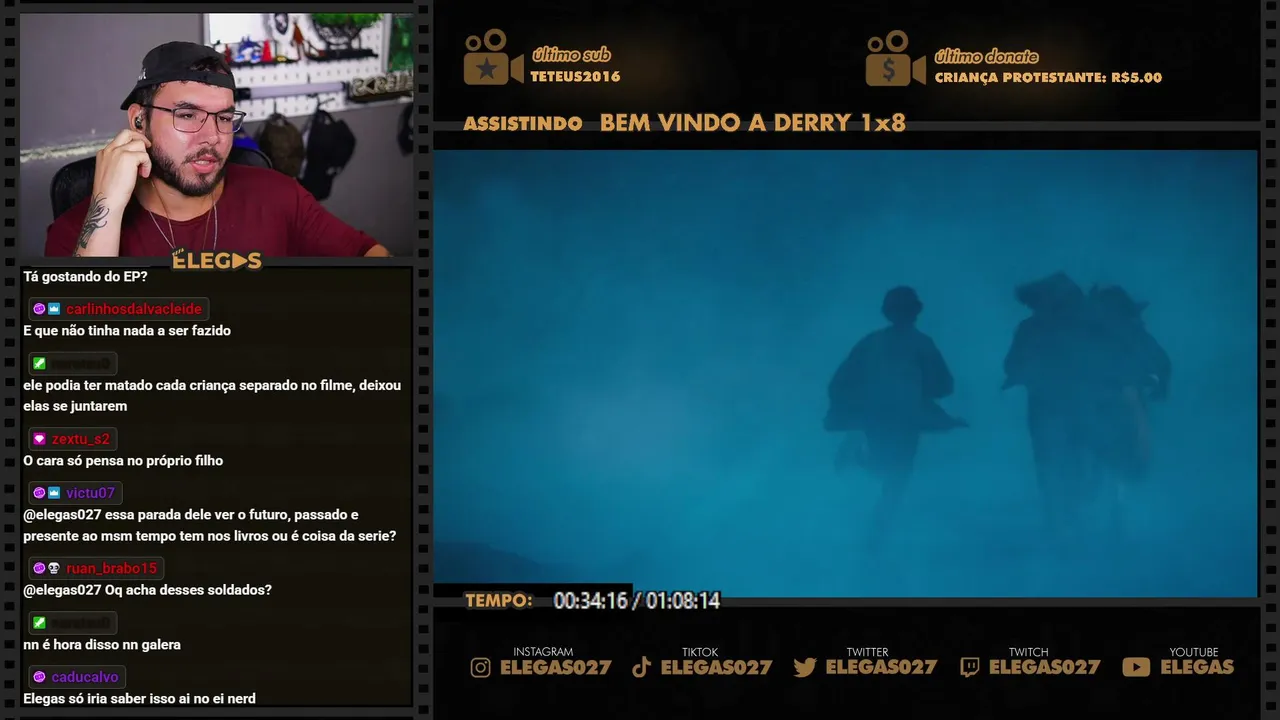Click the ELEGAS YouTube handle

1197,667
